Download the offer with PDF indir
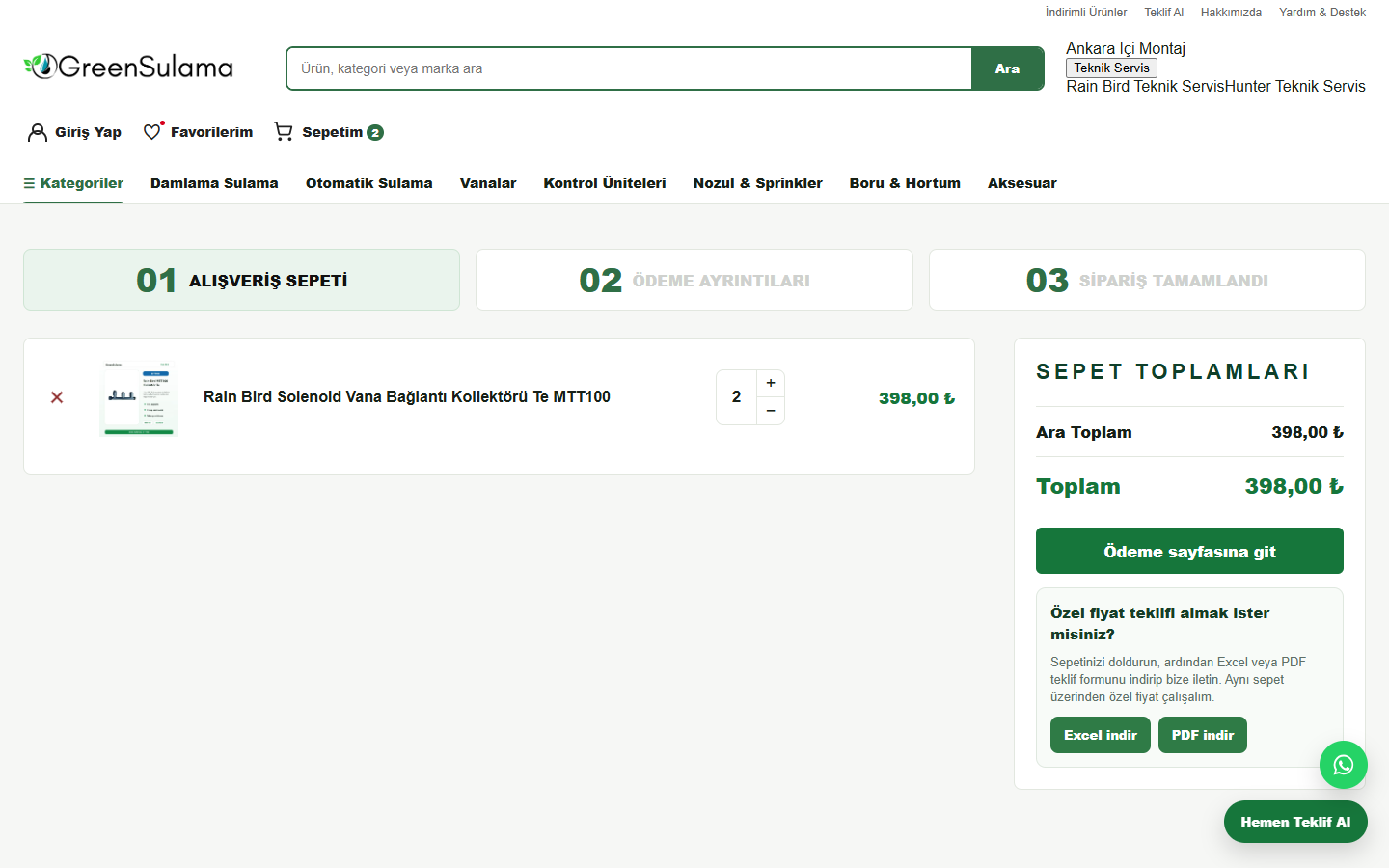The image size is (1389, 868). tap(1203, 735)
